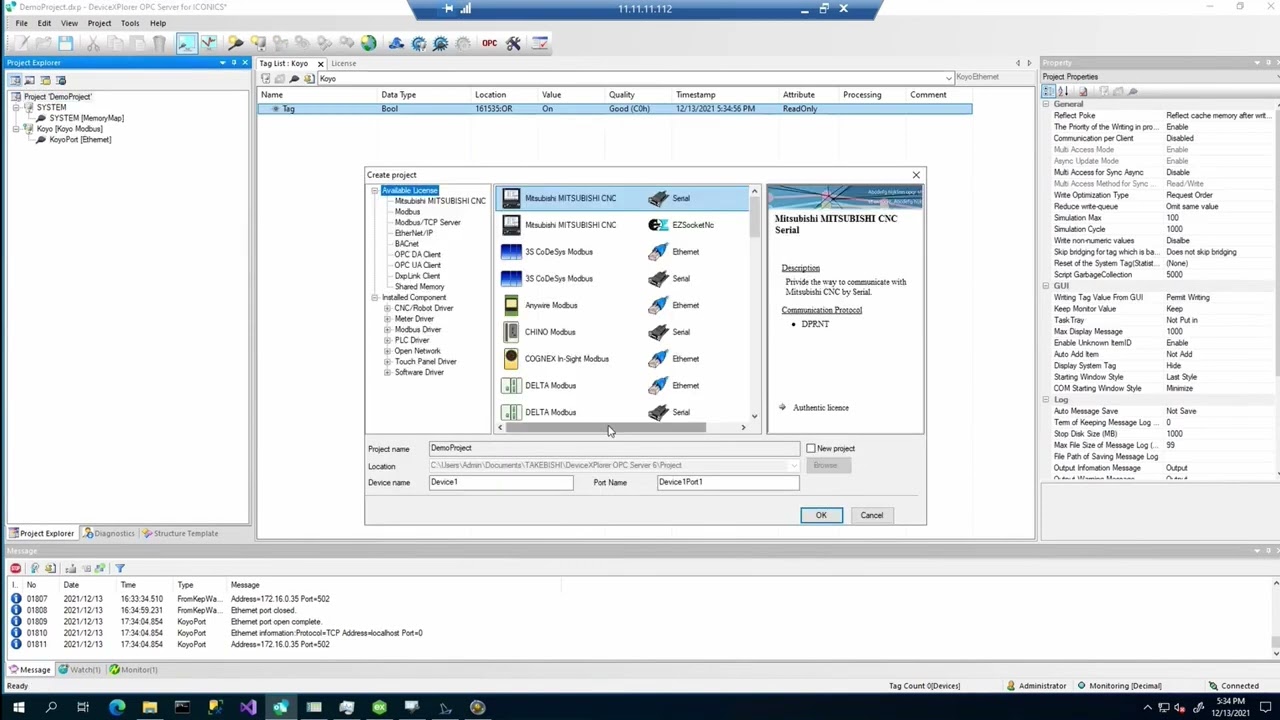Viewport: 1280px width, 720px height.
Task: Expand the Open Network node
Action: click(387, 351)
